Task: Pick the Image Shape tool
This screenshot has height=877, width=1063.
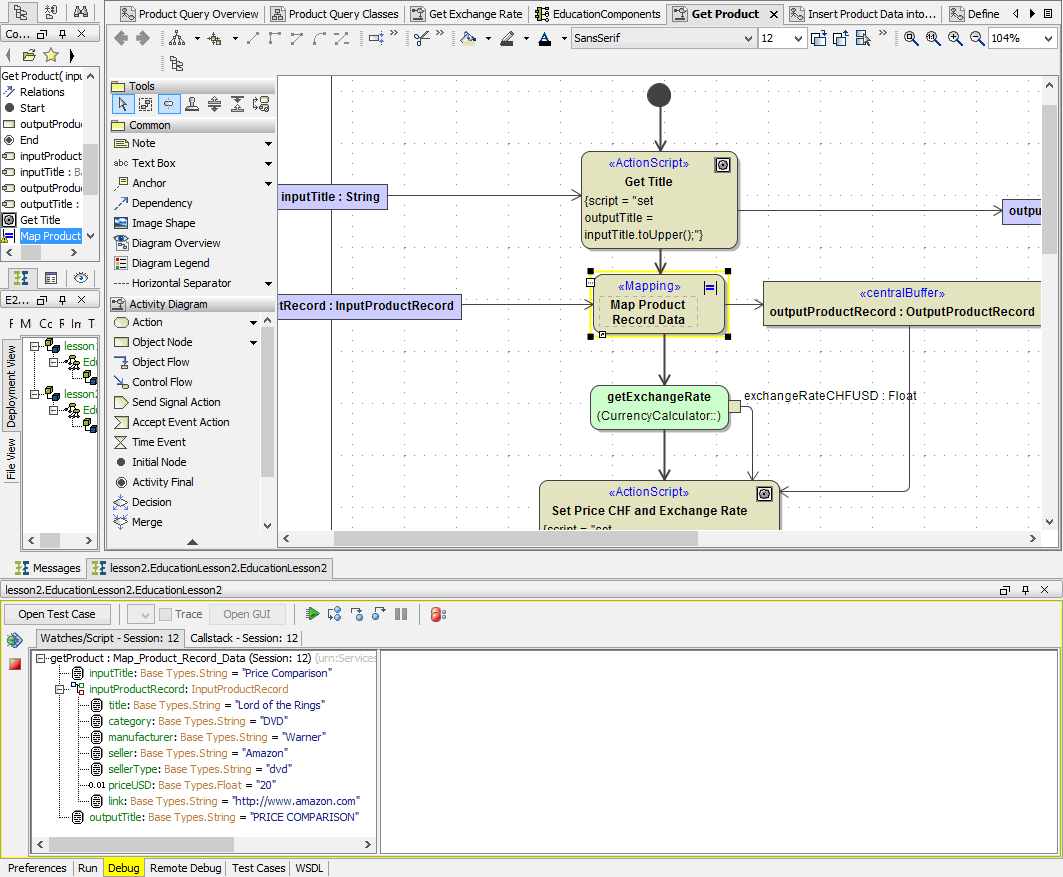Action: tap(163, 223)
